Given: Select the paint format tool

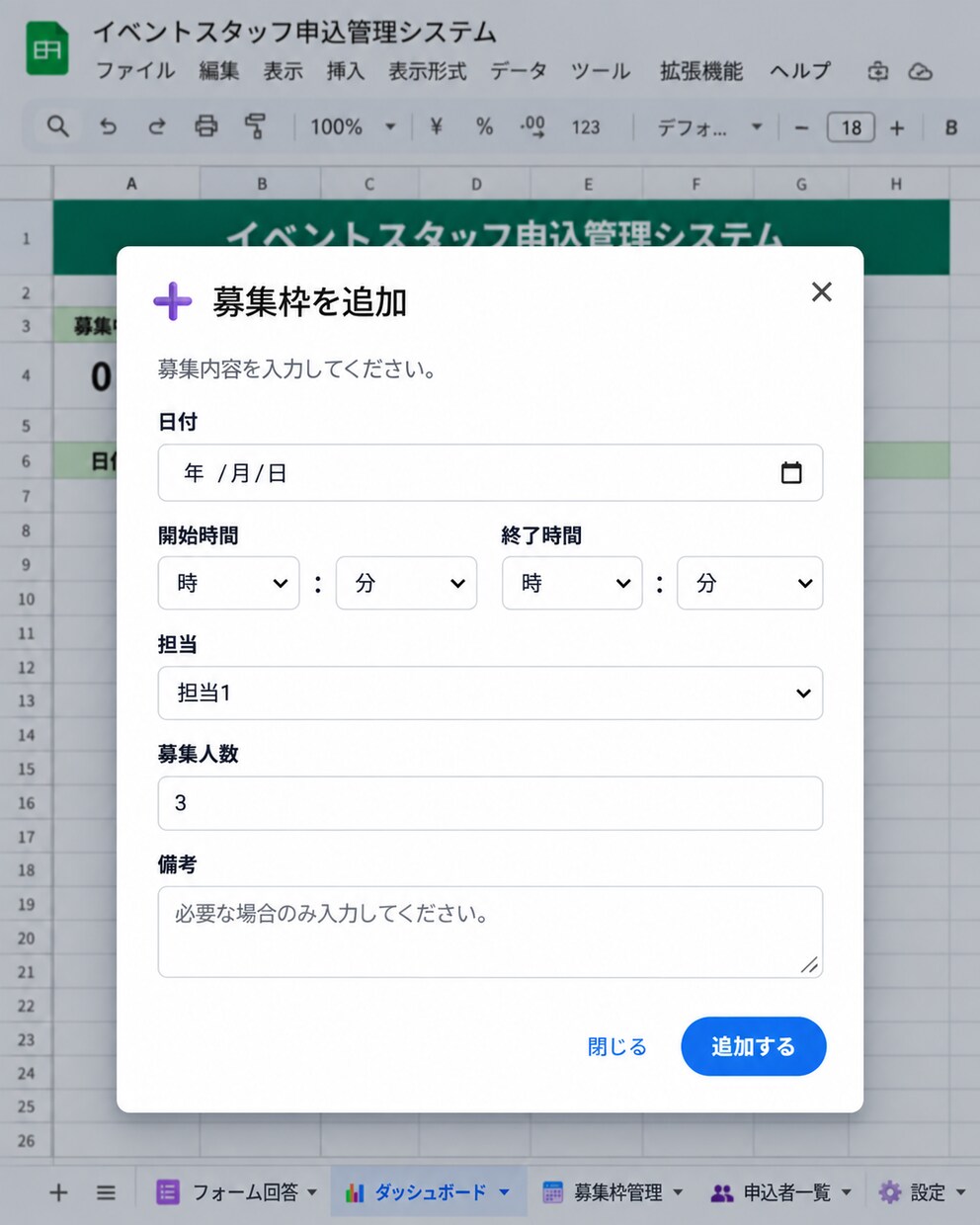Looking at the screenshot, I should [255, 126].
